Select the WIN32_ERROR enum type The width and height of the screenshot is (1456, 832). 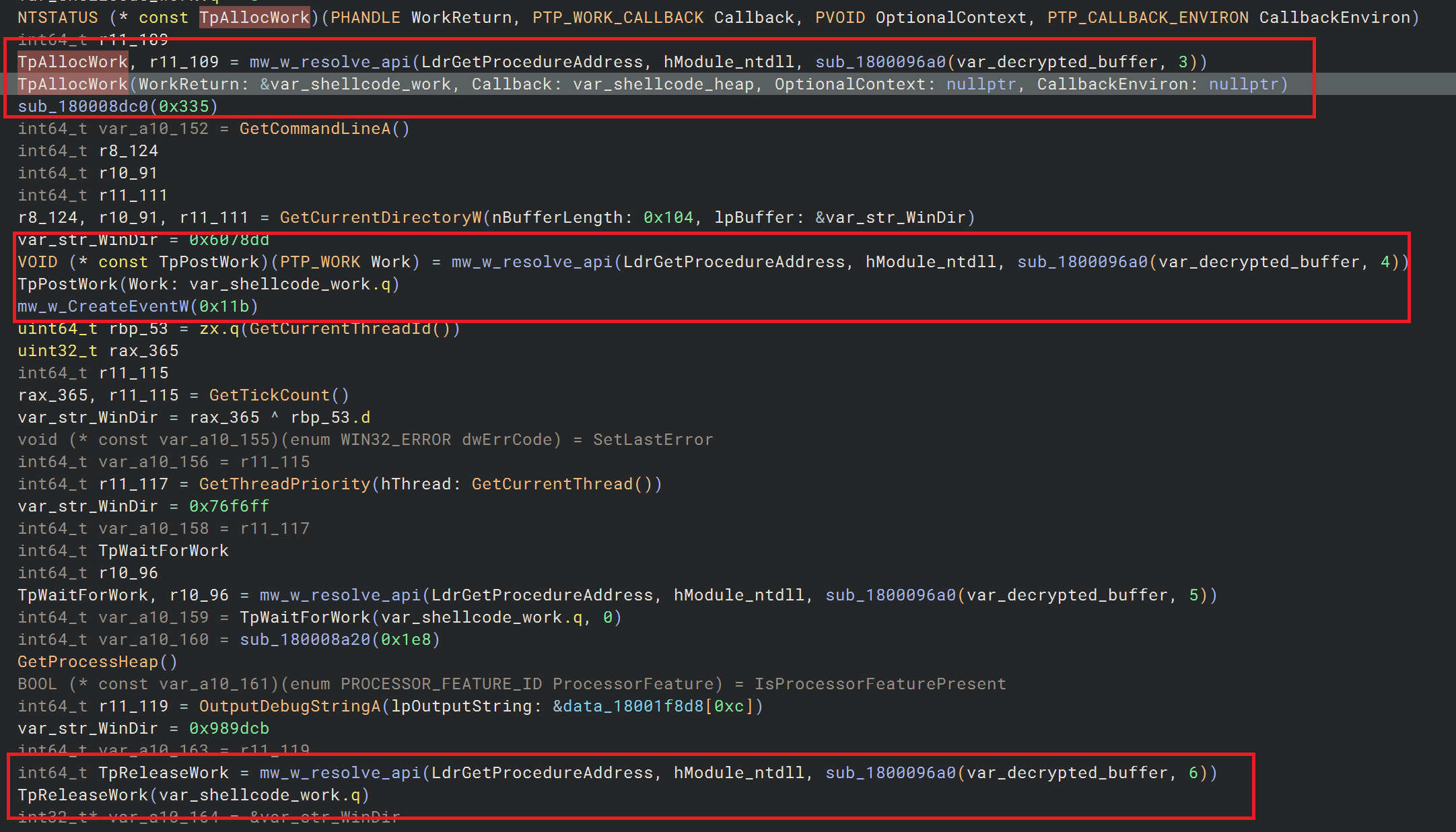[x=396, y=440]
